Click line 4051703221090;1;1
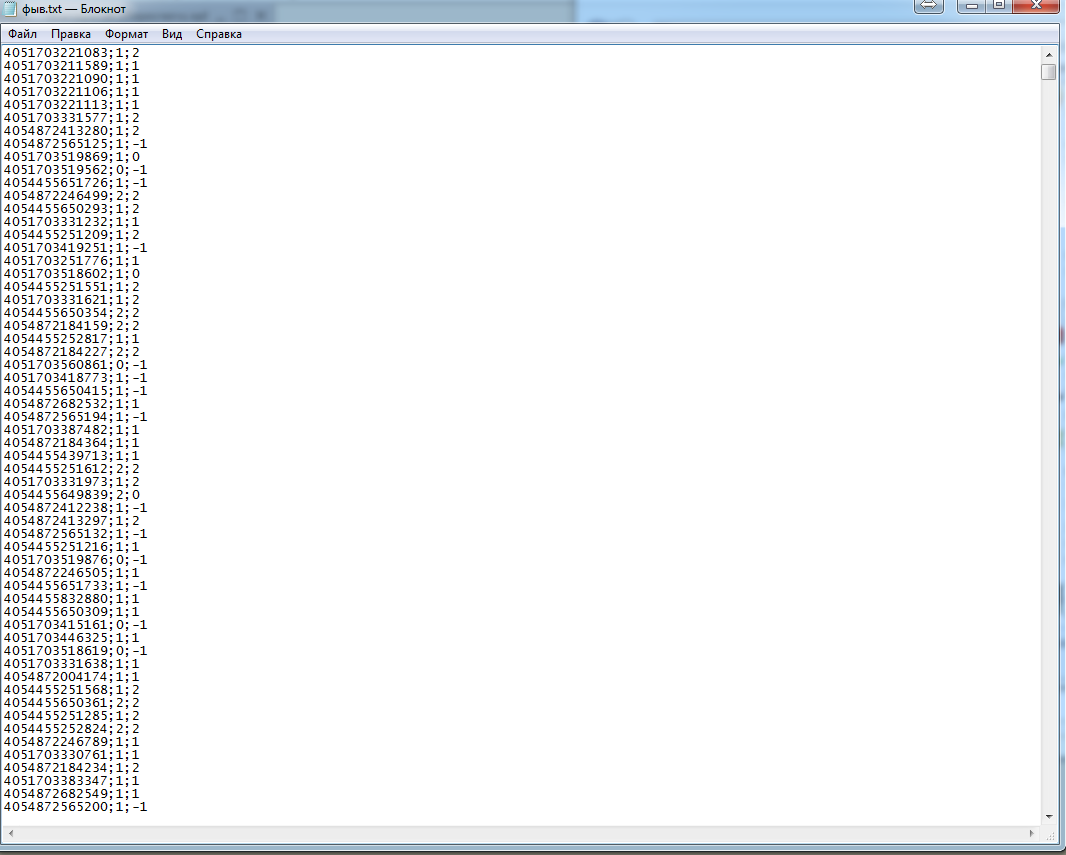The height and width of the screenshot is (855, 1066). tap(71, 78)
